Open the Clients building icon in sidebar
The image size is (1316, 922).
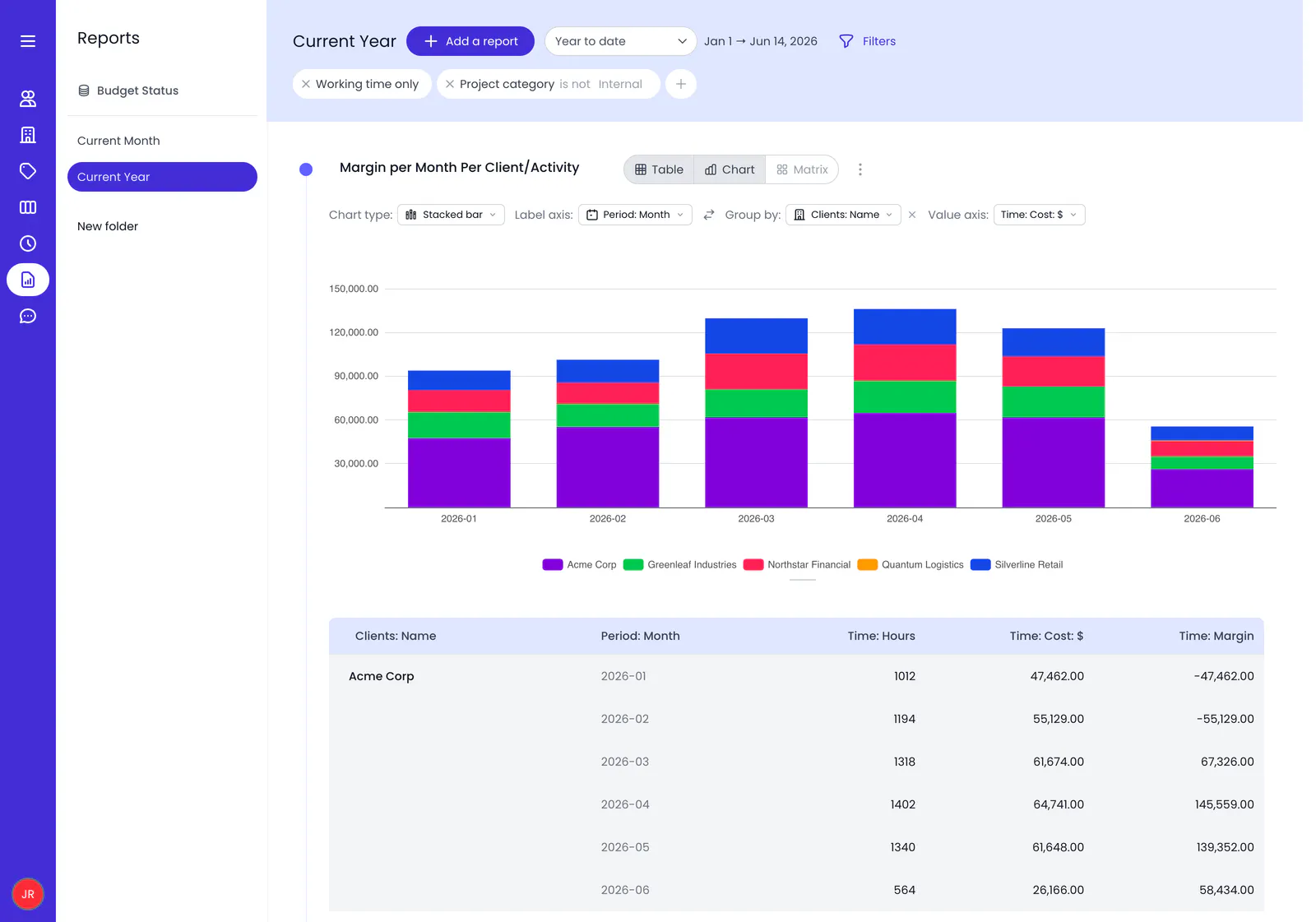pyautogui.click(x=28, y=135)
